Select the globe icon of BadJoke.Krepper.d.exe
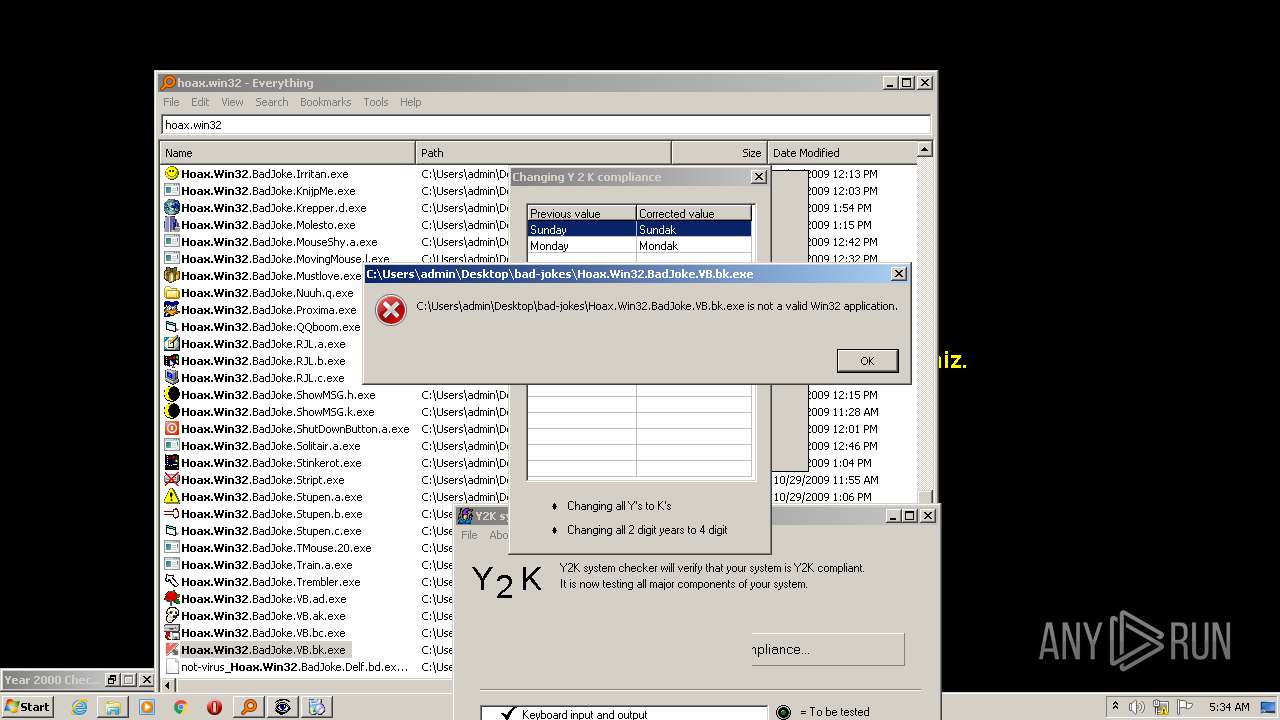1280x720 pixels. [172, 207]
